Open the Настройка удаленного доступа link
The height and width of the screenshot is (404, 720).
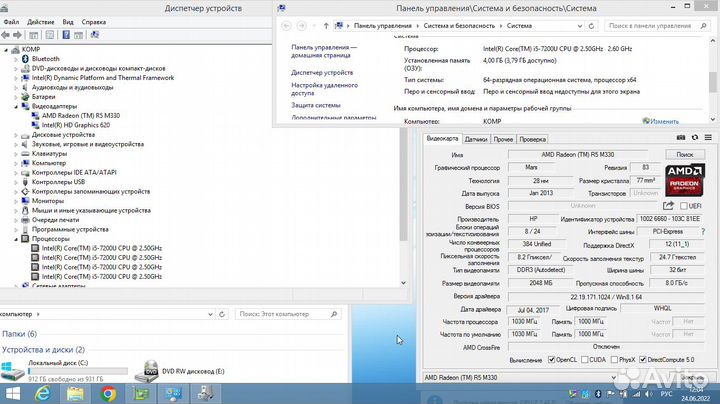[324, 89]
